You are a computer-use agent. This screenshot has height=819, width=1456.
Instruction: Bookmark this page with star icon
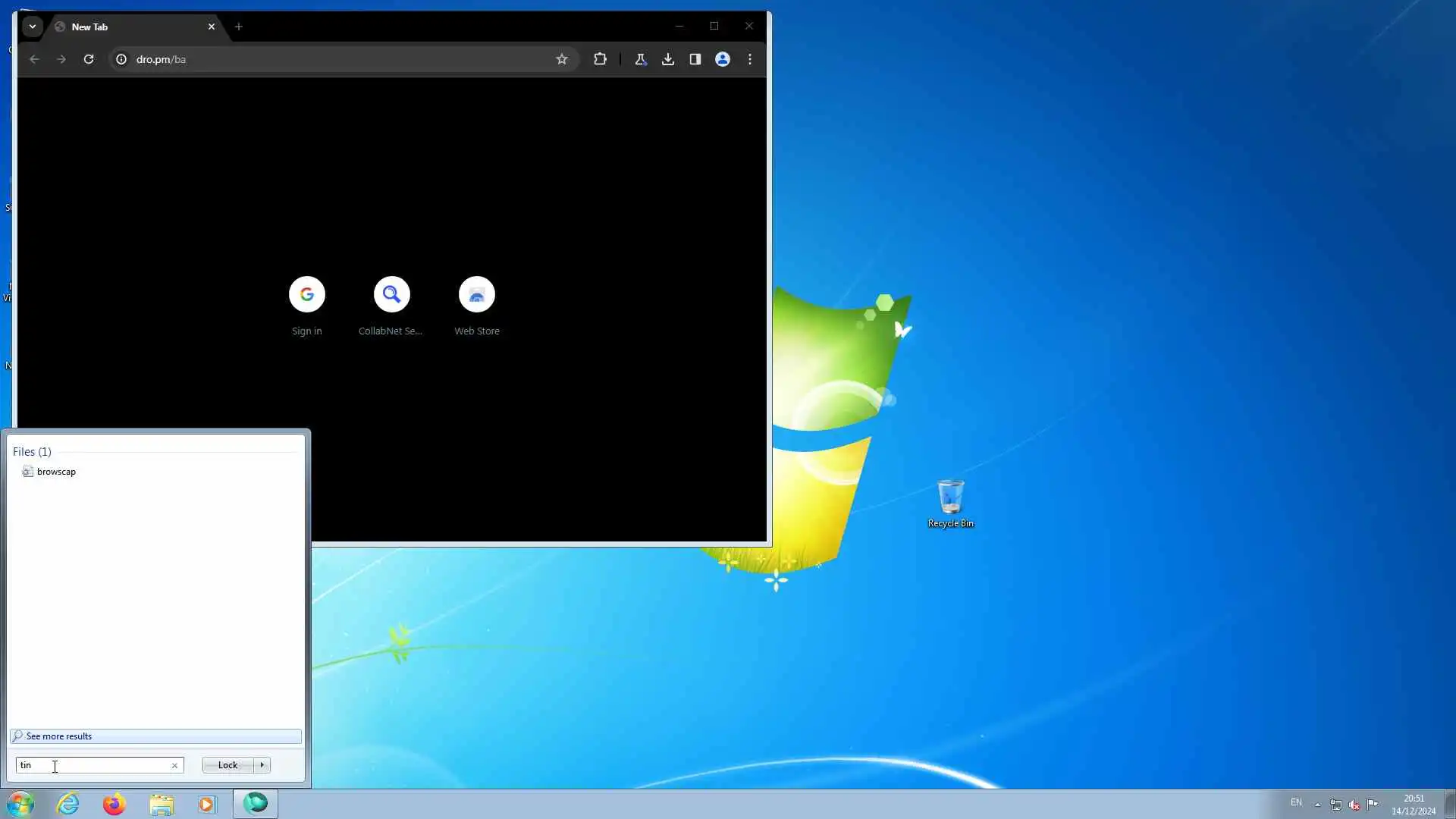tap(561, 59)
